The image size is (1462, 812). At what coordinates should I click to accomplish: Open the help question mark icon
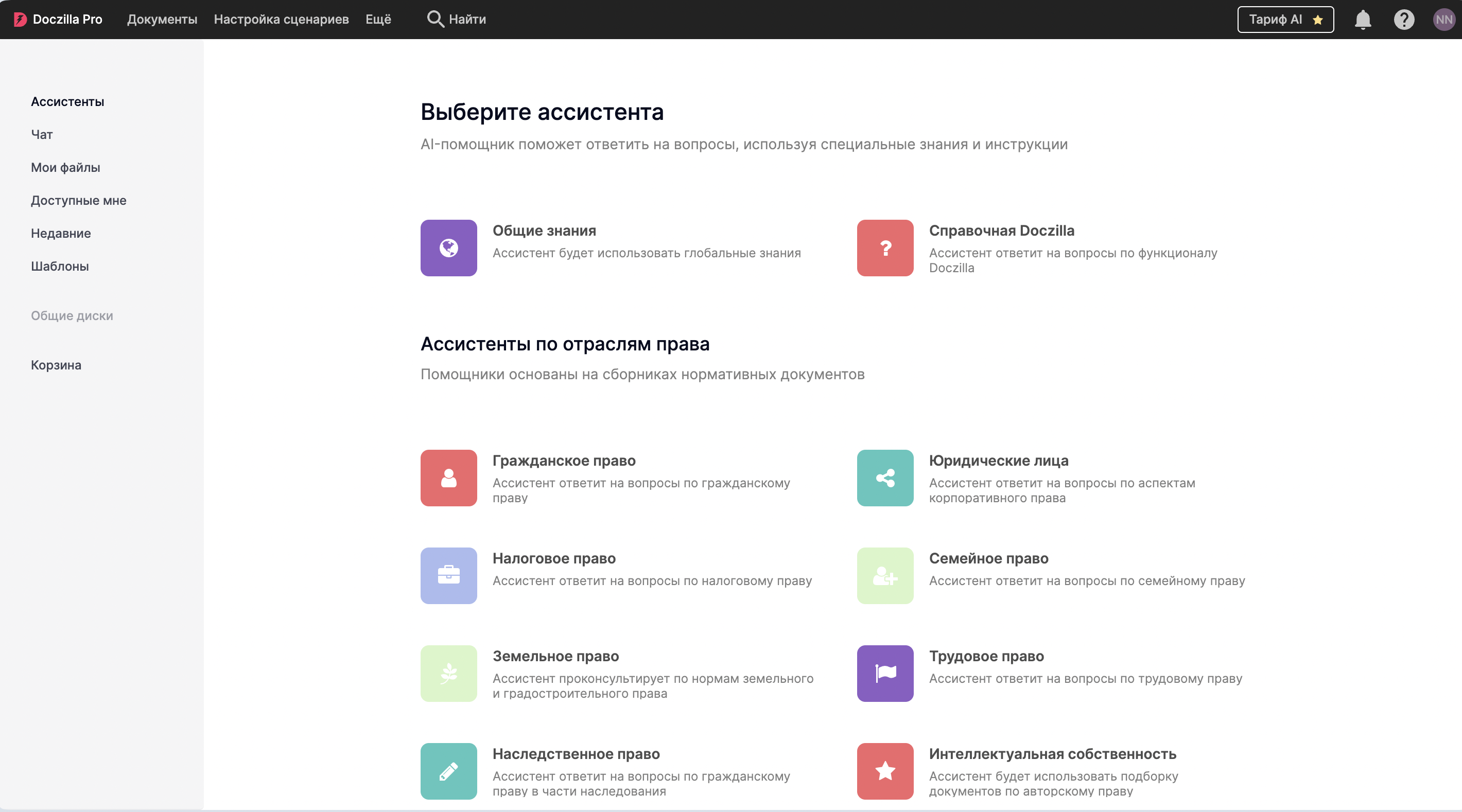pos(1403,19)
